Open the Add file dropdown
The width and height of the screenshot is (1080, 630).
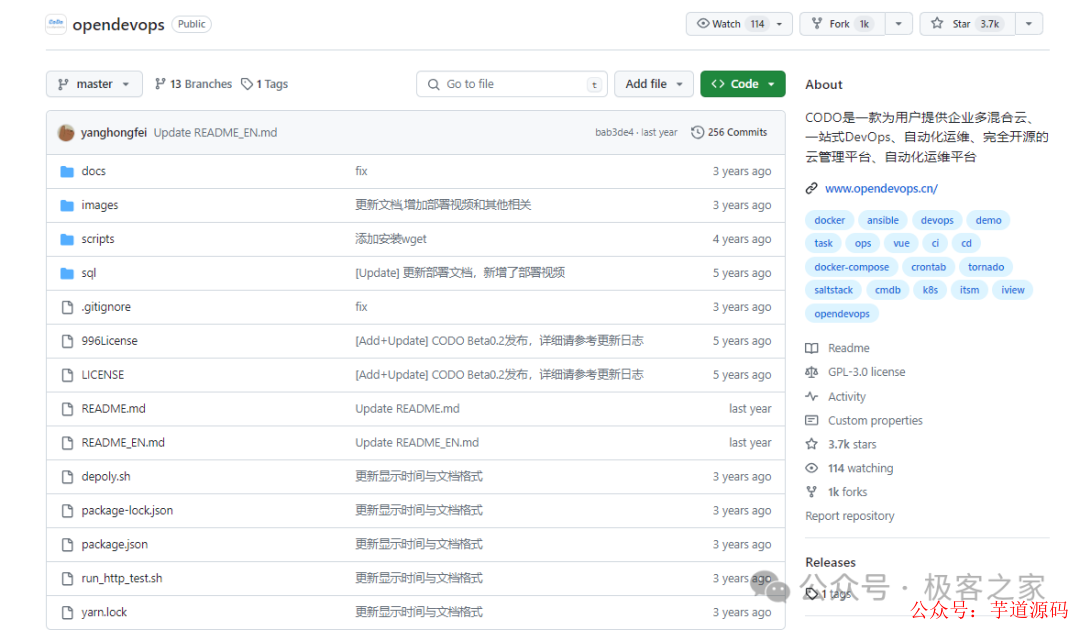[654, 84]
